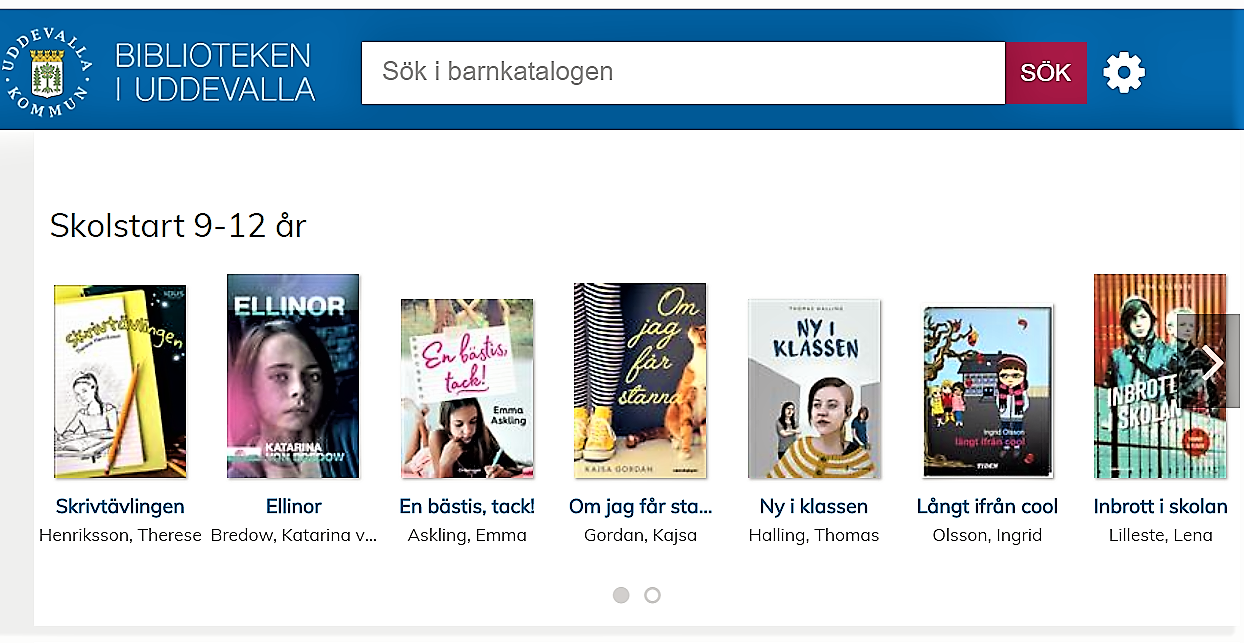
Task: Click author text Halling, Thomas
Action: (x=814, y=535)
